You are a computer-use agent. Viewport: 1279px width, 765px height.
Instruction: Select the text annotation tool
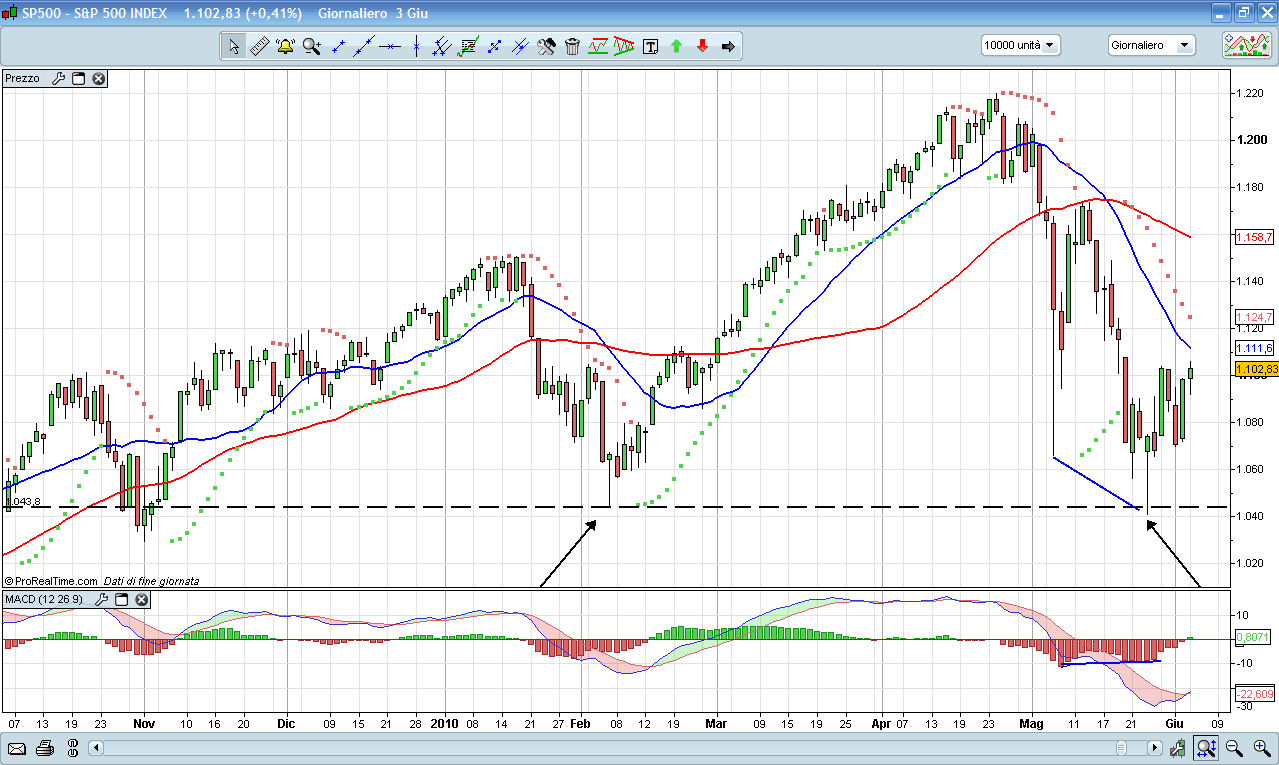click(650, 46)
